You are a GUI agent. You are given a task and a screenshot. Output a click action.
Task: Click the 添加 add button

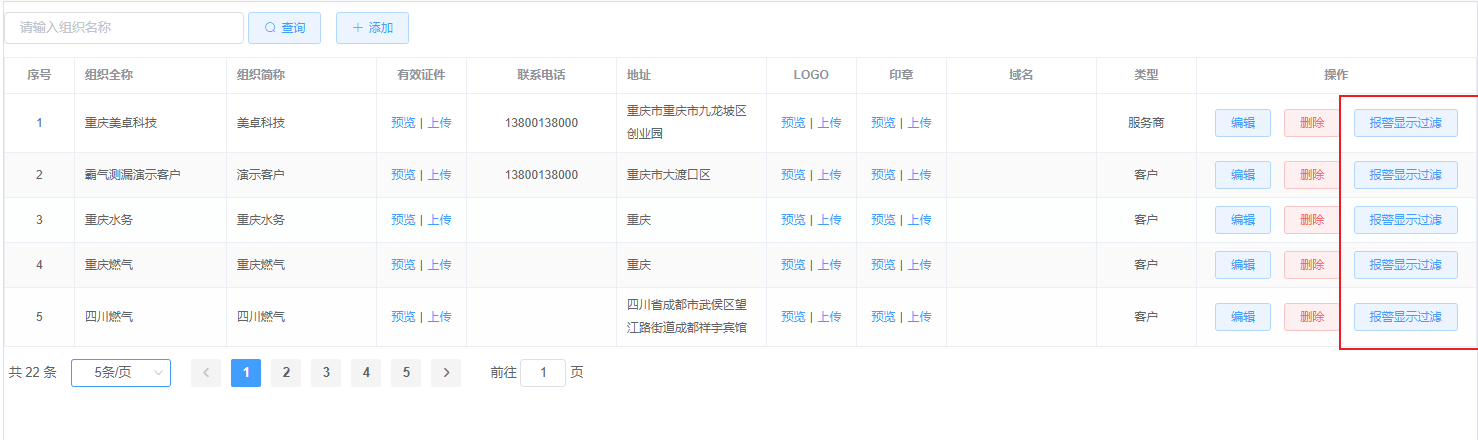click(x=372, y=28)
